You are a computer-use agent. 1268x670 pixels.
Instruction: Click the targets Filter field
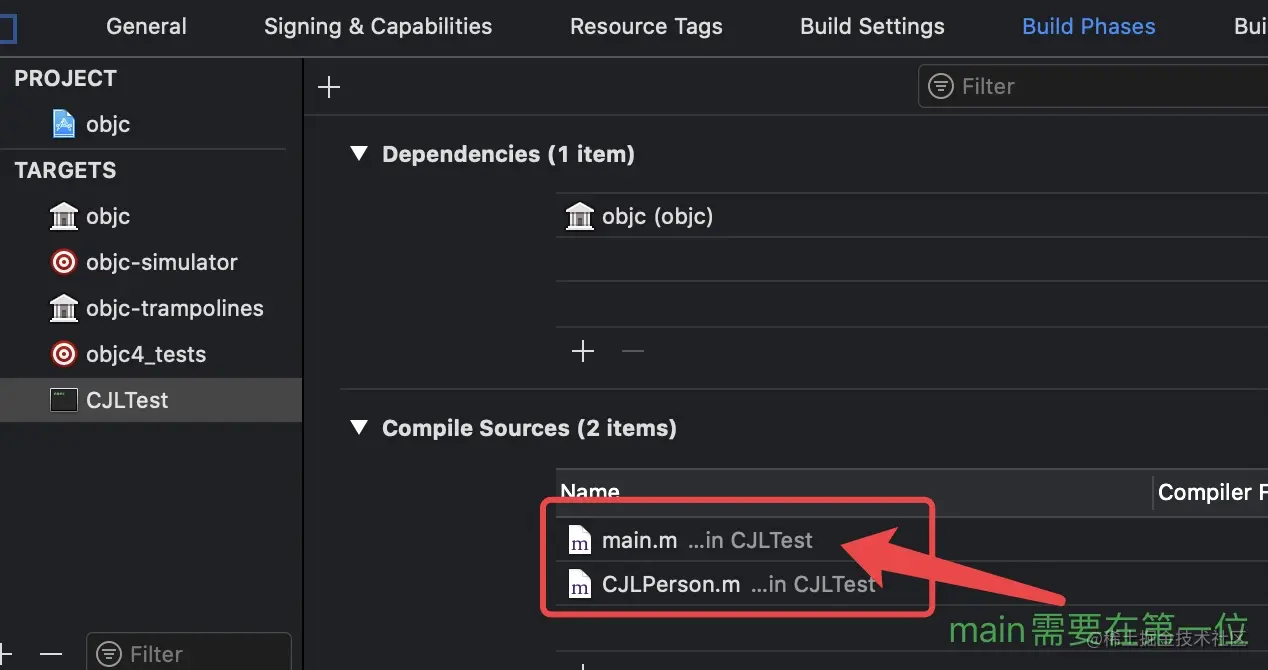tap(190, 654)
